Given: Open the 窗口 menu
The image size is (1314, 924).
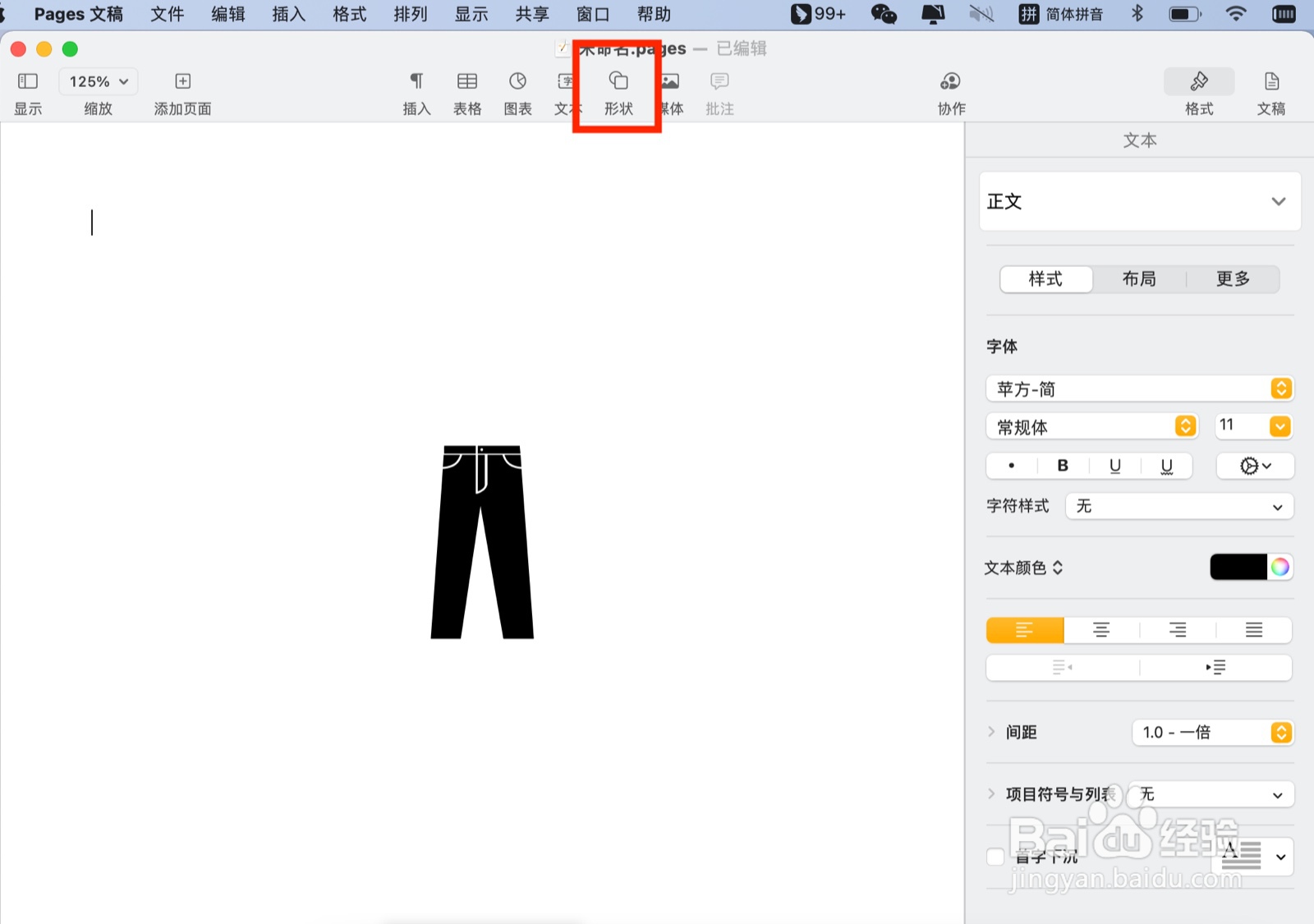Looking at the screenshot, I should point(593,14).
